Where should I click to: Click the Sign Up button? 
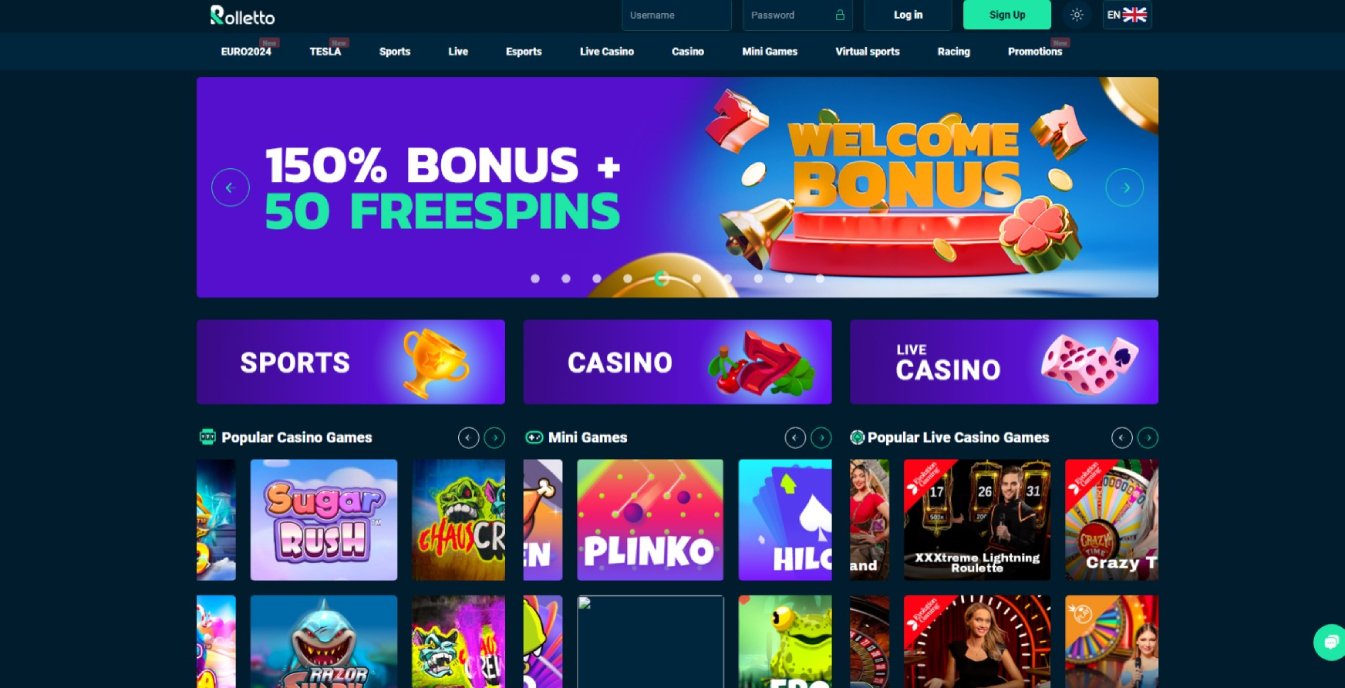coord(1007,15)
